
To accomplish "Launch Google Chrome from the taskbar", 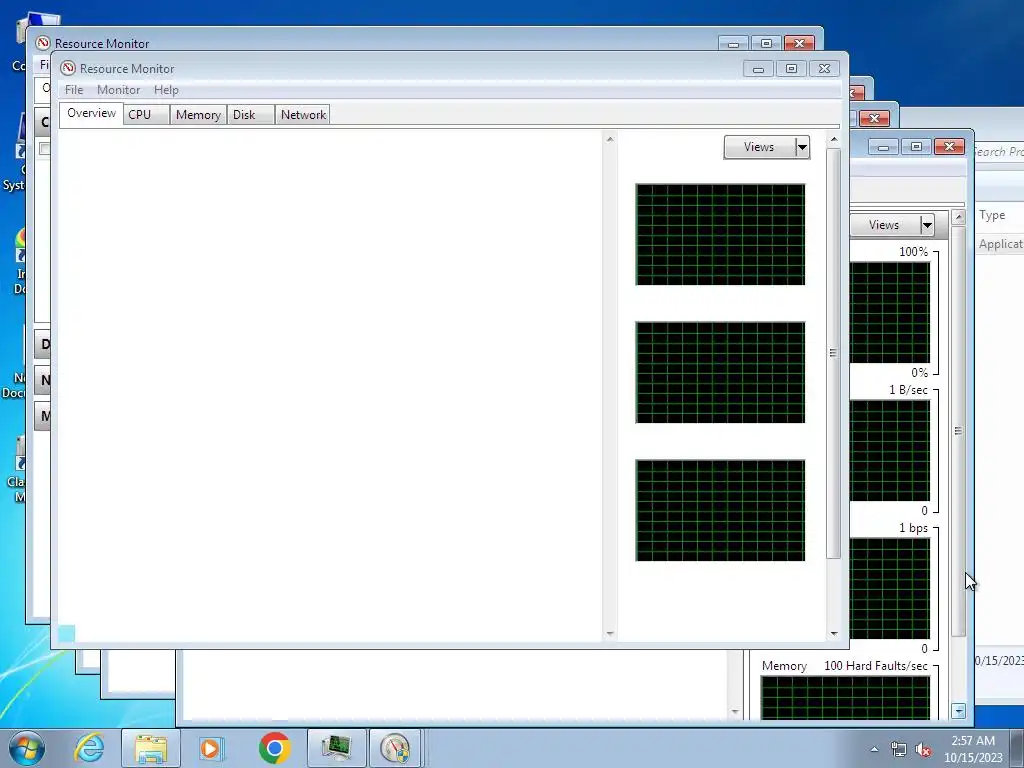I will point(274,748).
